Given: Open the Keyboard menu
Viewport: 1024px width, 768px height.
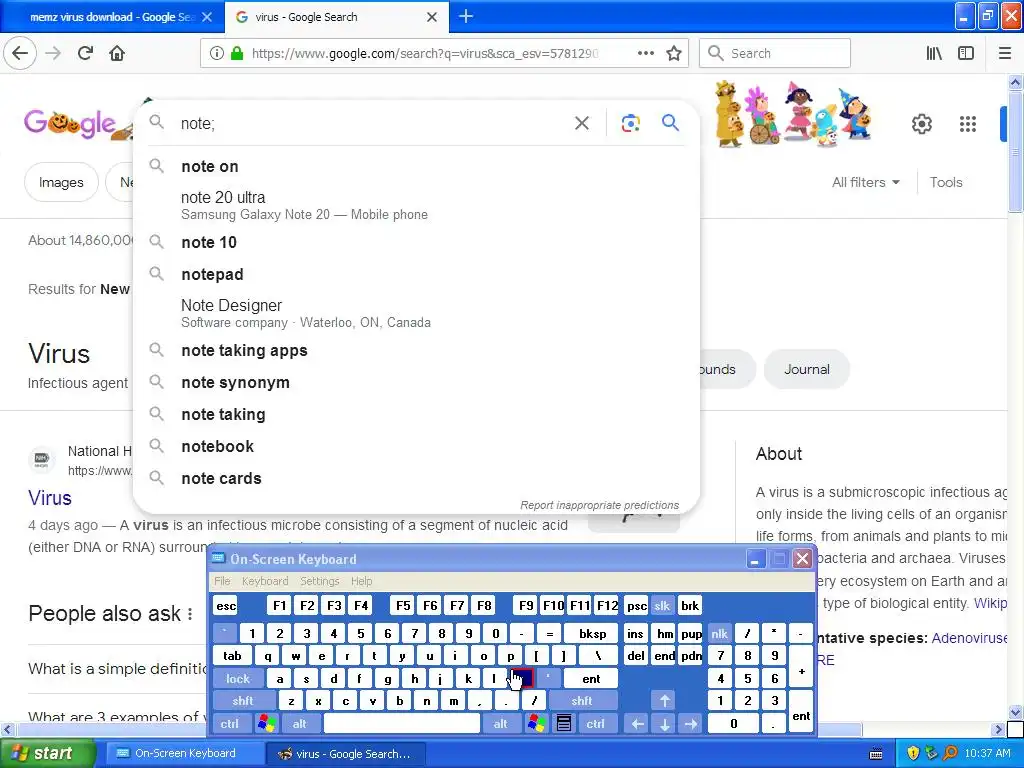Looking at the screenshot, I should 264,581.
